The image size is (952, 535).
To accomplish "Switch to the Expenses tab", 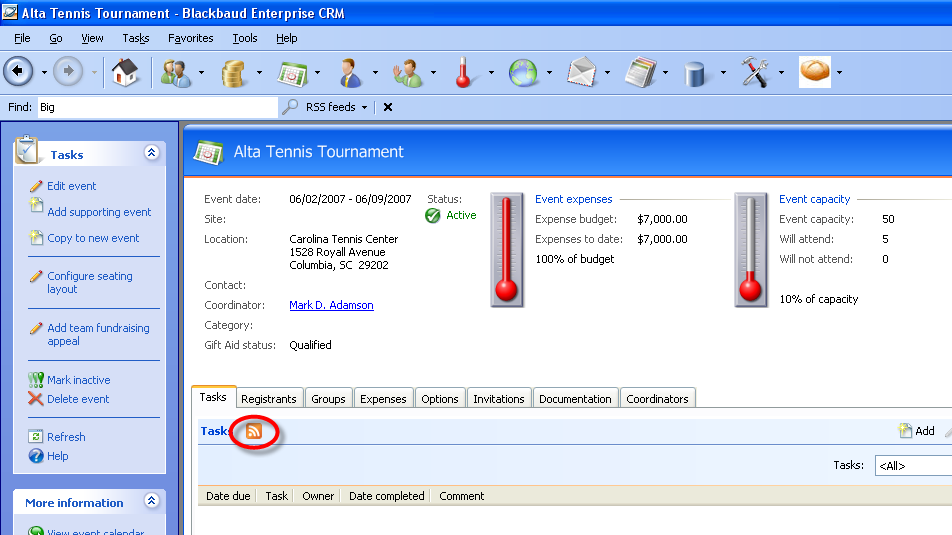I will [383, 399].
